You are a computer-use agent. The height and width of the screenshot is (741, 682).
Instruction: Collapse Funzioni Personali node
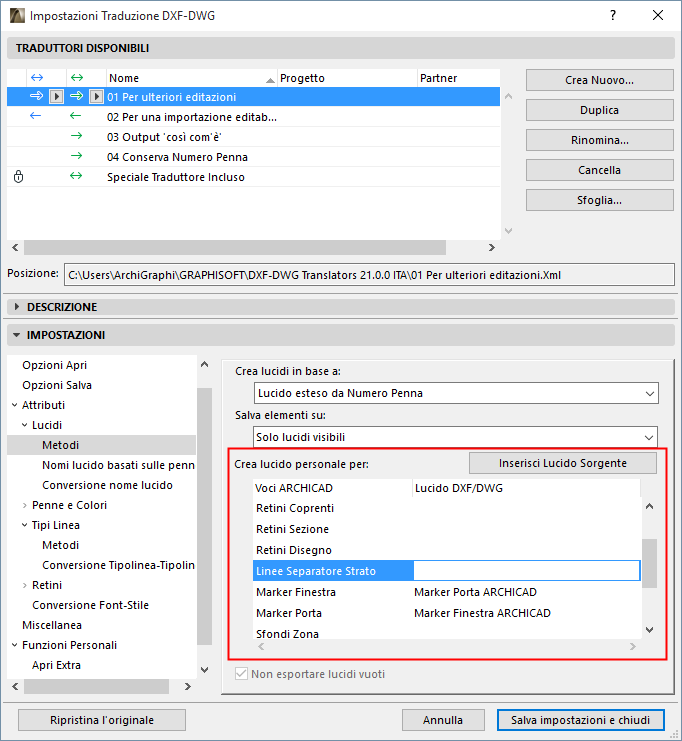coord(15,645)
